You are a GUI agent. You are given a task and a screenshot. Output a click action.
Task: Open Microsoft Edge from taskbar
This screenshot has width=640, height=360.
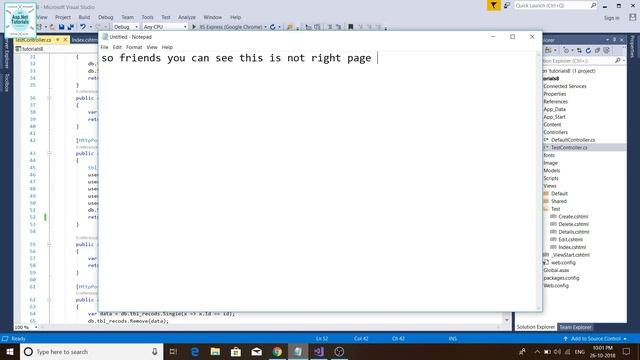[195, 351]
